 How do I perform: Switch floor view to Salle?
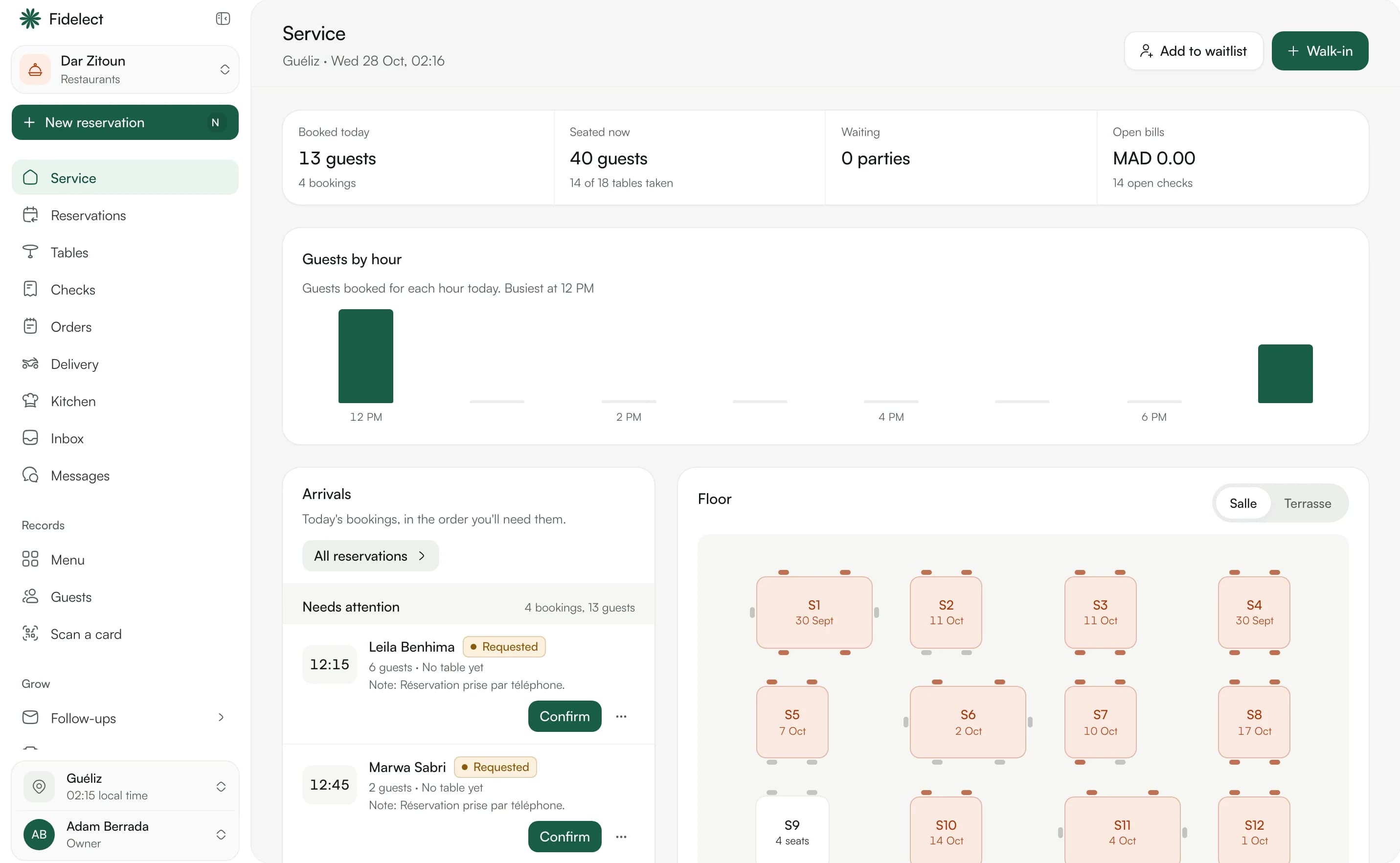coord(1242,503)
